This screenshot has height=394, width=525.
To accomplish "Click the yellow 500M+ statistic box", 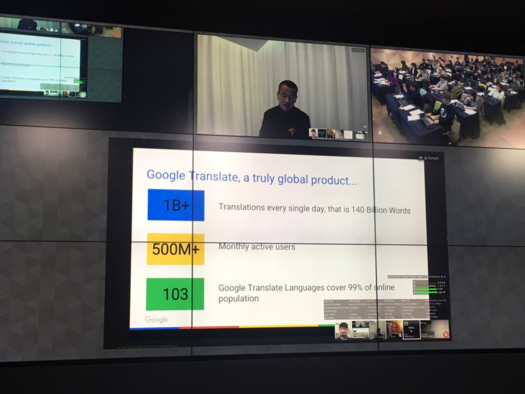I will click(175, 249).
